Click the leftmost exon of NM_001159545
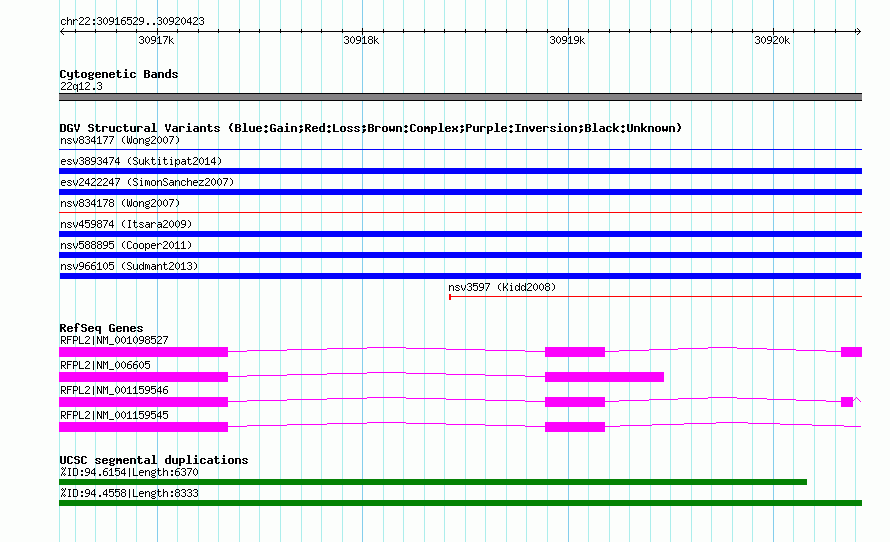 coord(144,427)
